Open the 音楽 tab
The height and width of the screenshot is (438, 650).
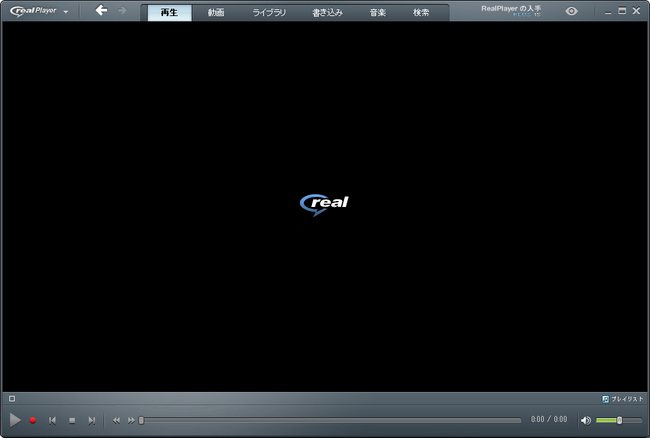click(x=378, y=13)
